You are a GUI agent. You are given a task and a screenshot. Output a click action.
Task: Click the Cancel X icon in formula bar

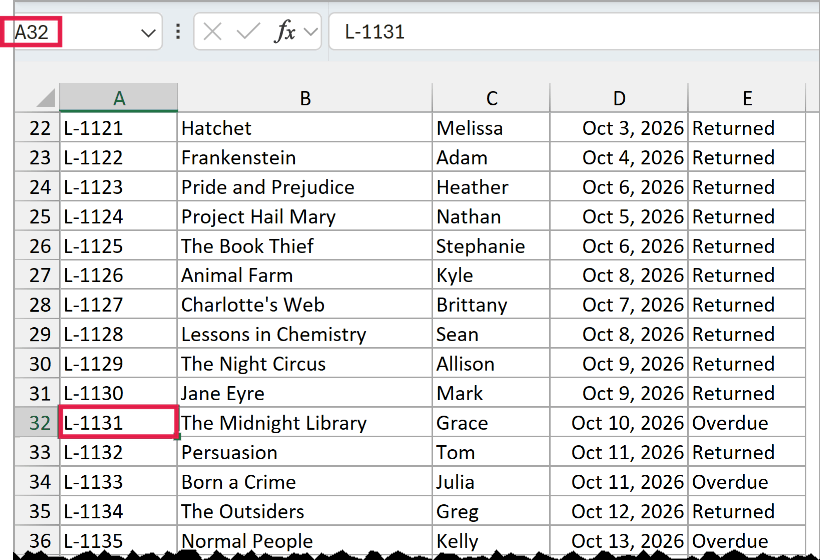click(212, 32)
